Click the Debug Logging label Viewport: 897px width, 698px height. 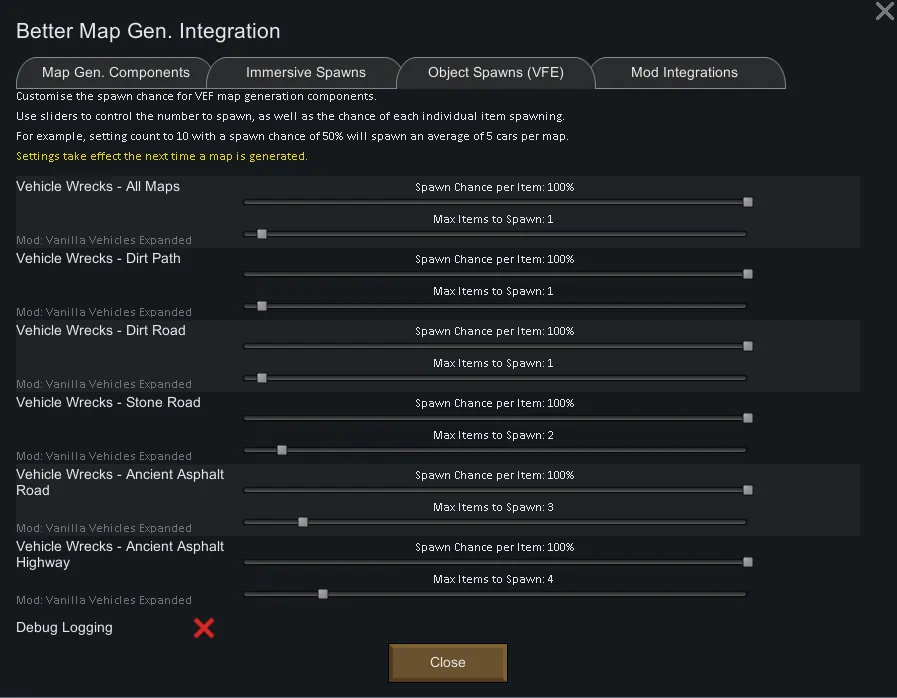(x=65, y=628)
